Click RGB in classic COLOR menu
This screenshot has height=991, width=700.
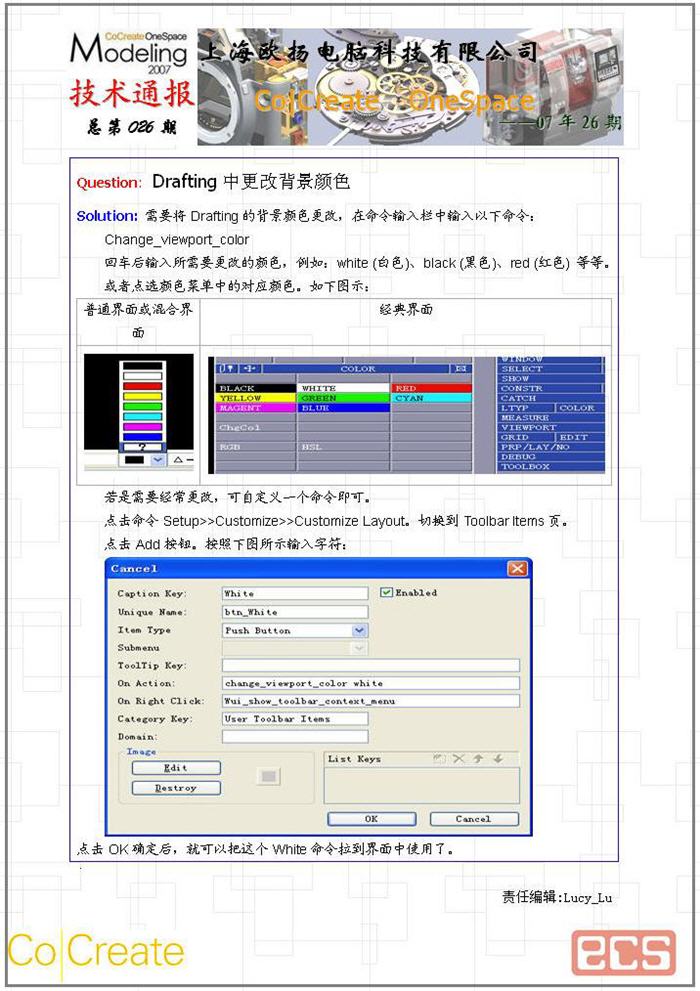256,447
